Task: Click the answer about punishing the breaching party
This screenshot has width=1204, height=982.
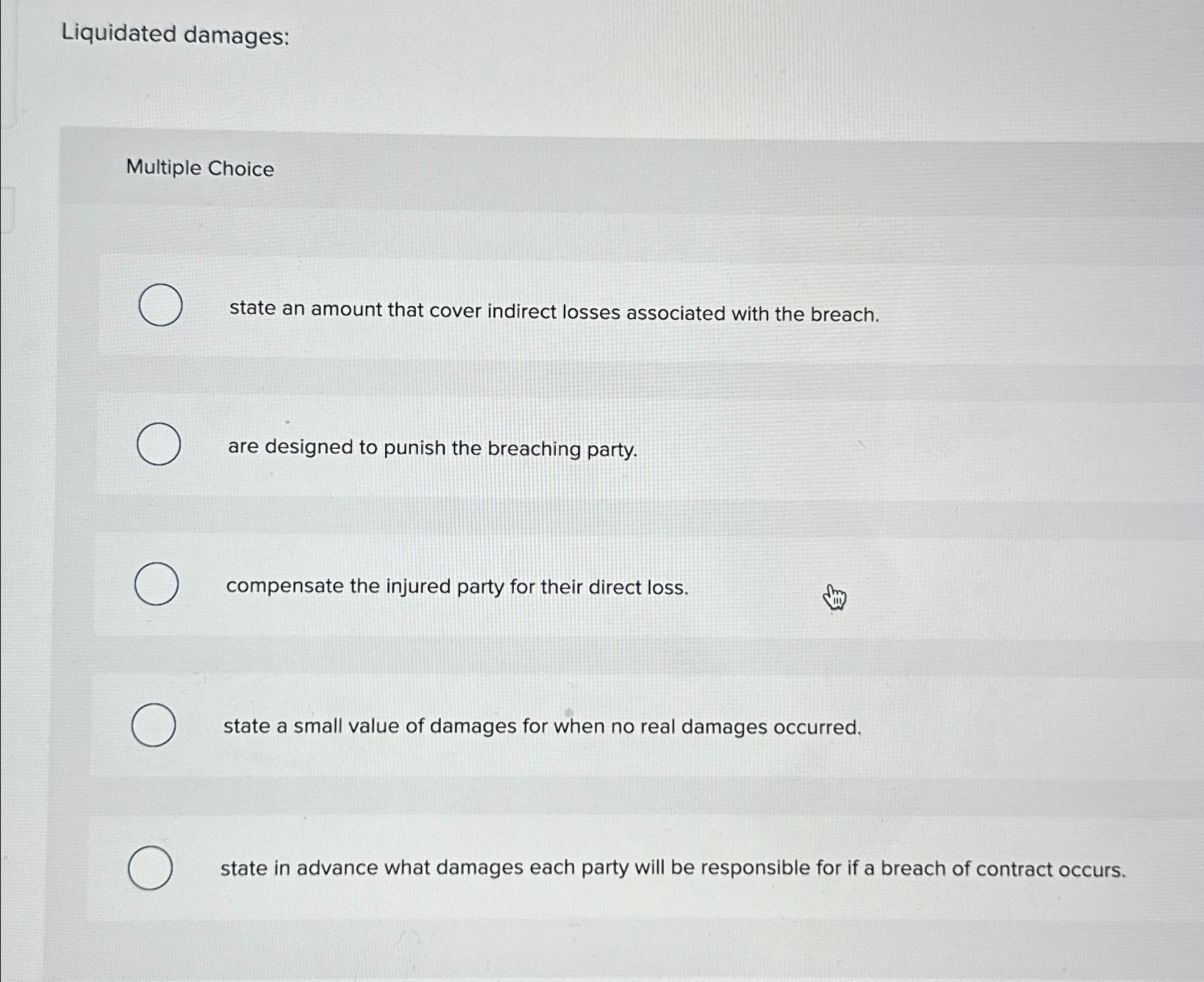Action: (432, 449)
